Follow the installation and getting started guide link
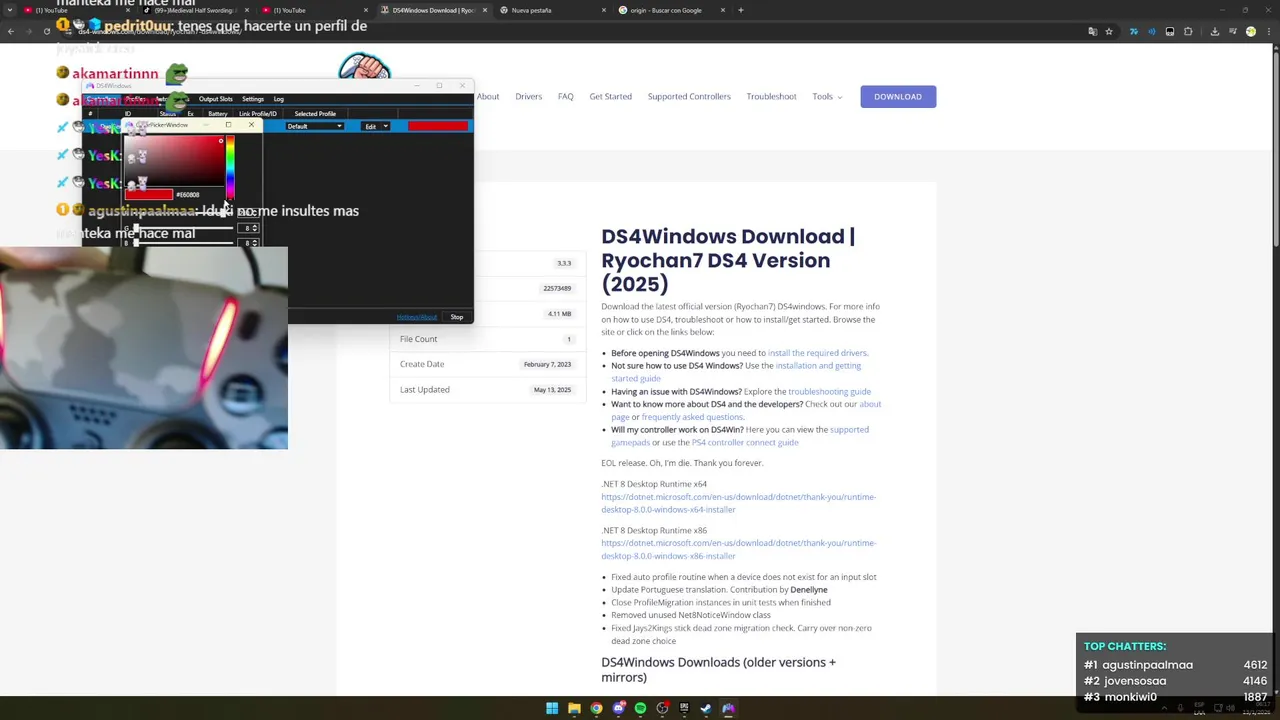Screen dimensions: 1280x720 coord(736,372)
